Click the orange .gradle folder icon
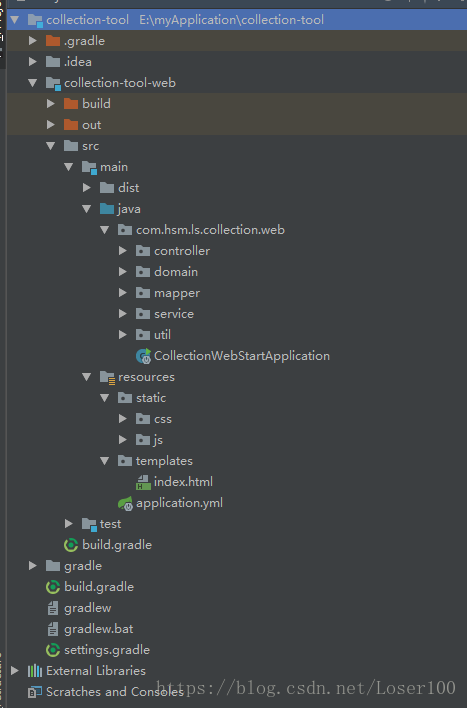467x708 pixels. 53,41
